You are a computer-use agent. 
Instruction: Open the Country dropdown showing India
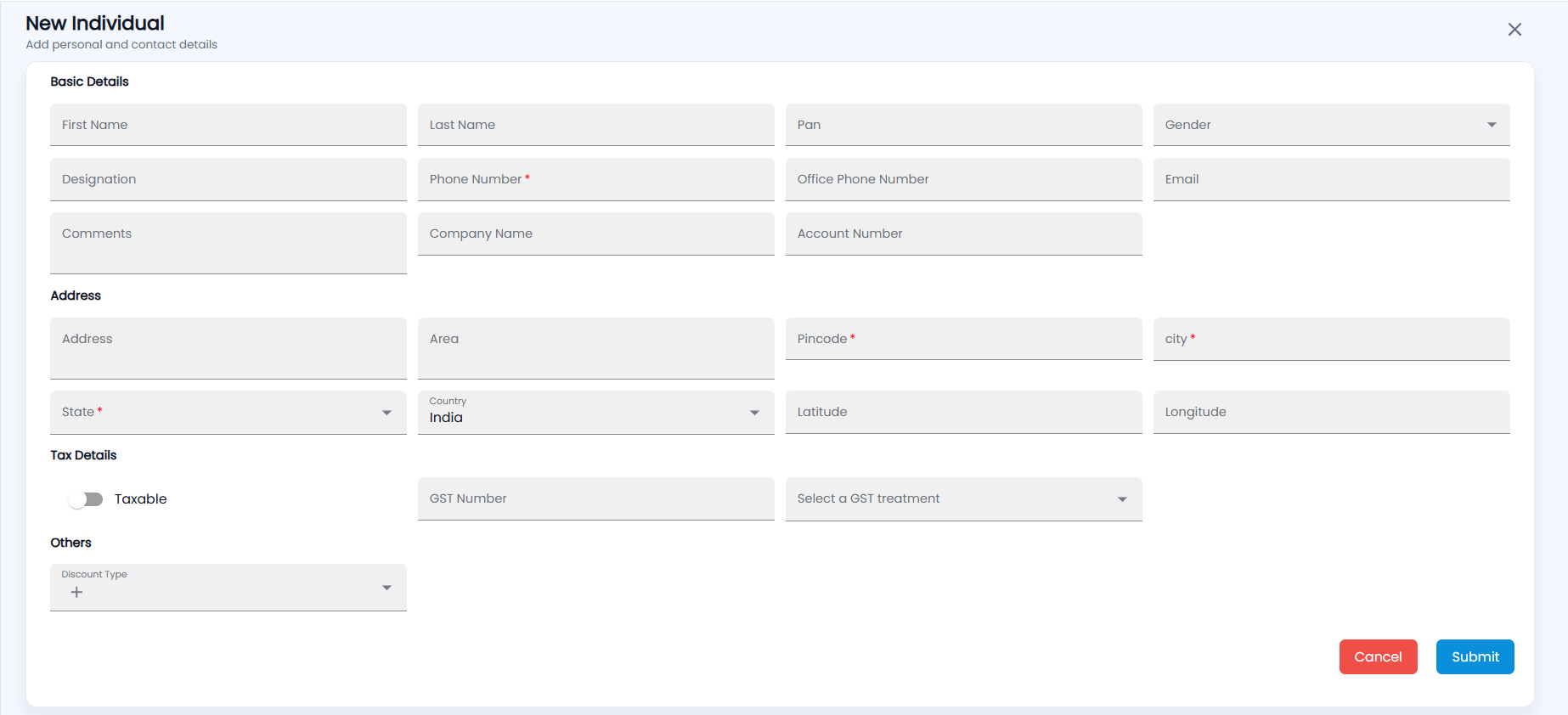(x=595, y=412)
